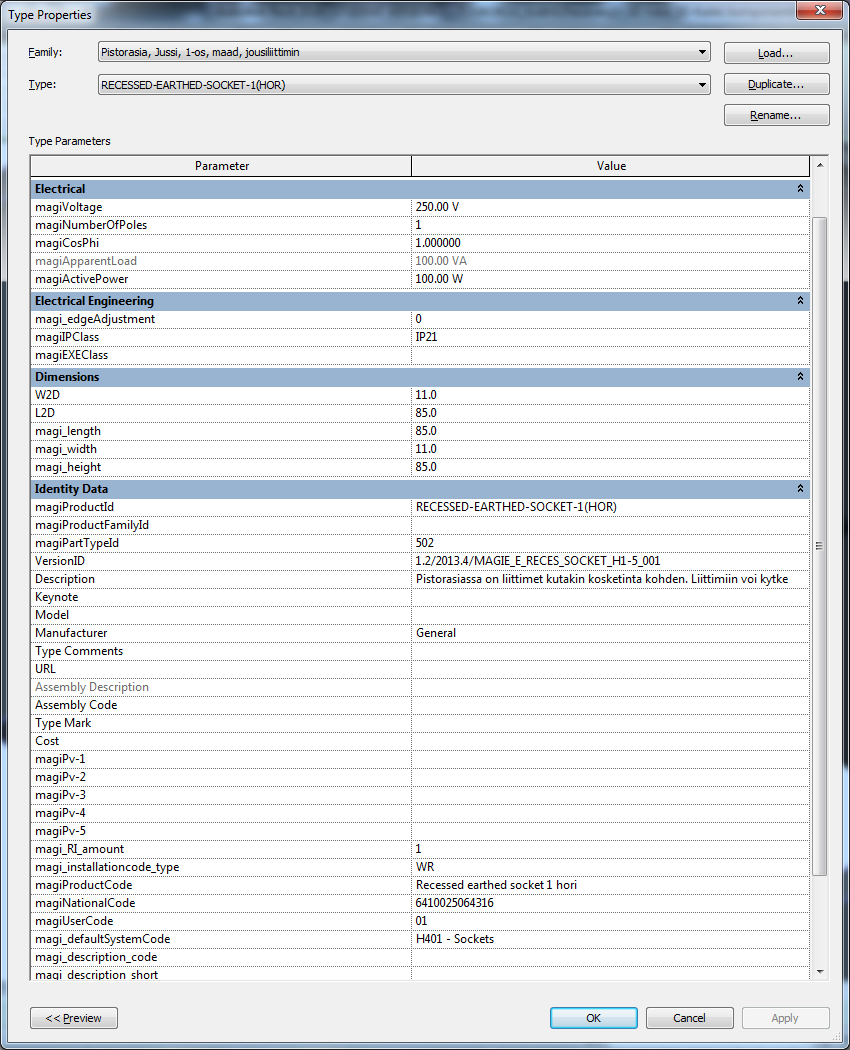Click the Rename... button
This screenshot has height=1050, width=850.
click(x=776, y=115)
